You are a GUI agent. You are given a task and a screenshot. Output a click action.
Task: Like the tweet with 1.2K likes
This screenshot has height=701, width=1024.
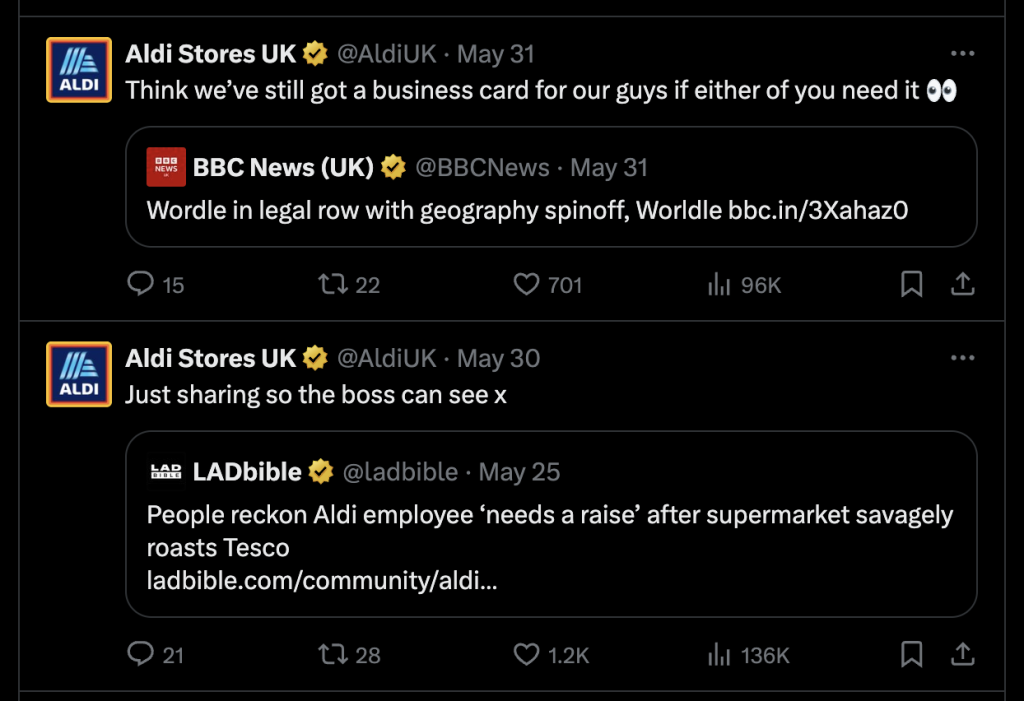[x=527, y=655]
